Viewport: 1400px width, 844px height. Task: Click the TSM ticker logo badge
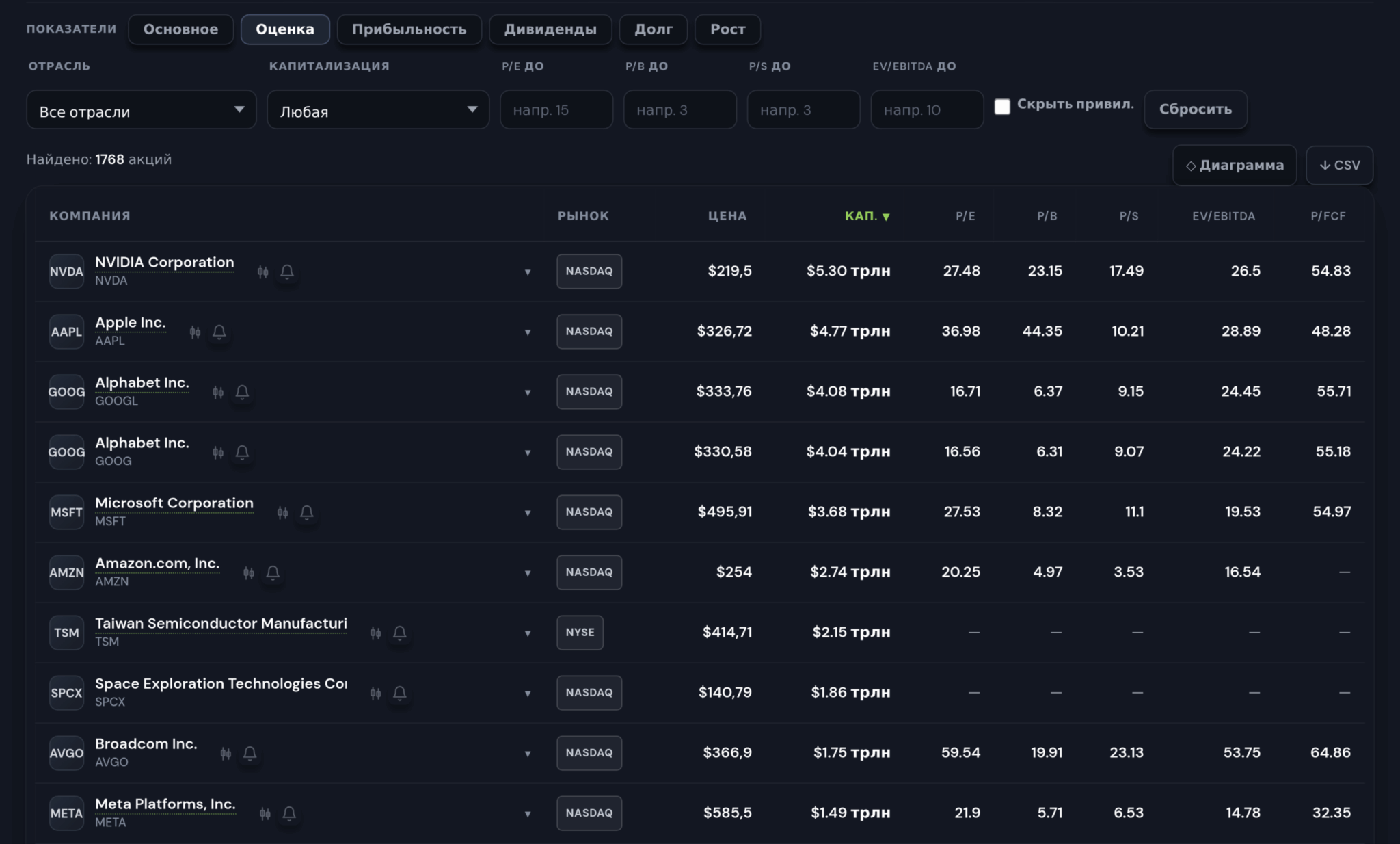(x=66, y=633)
